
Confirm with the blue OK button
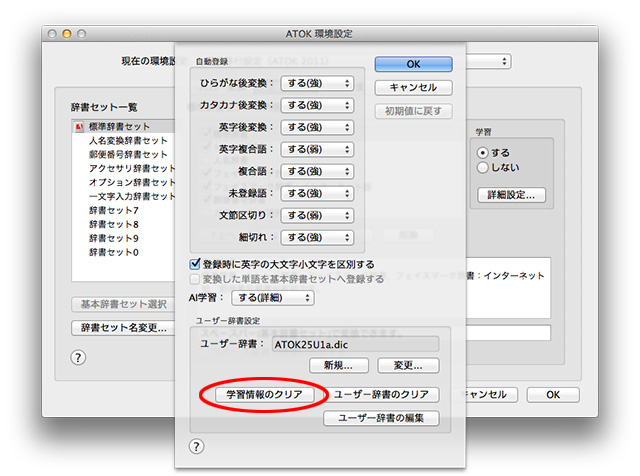(x=406, y=64)
